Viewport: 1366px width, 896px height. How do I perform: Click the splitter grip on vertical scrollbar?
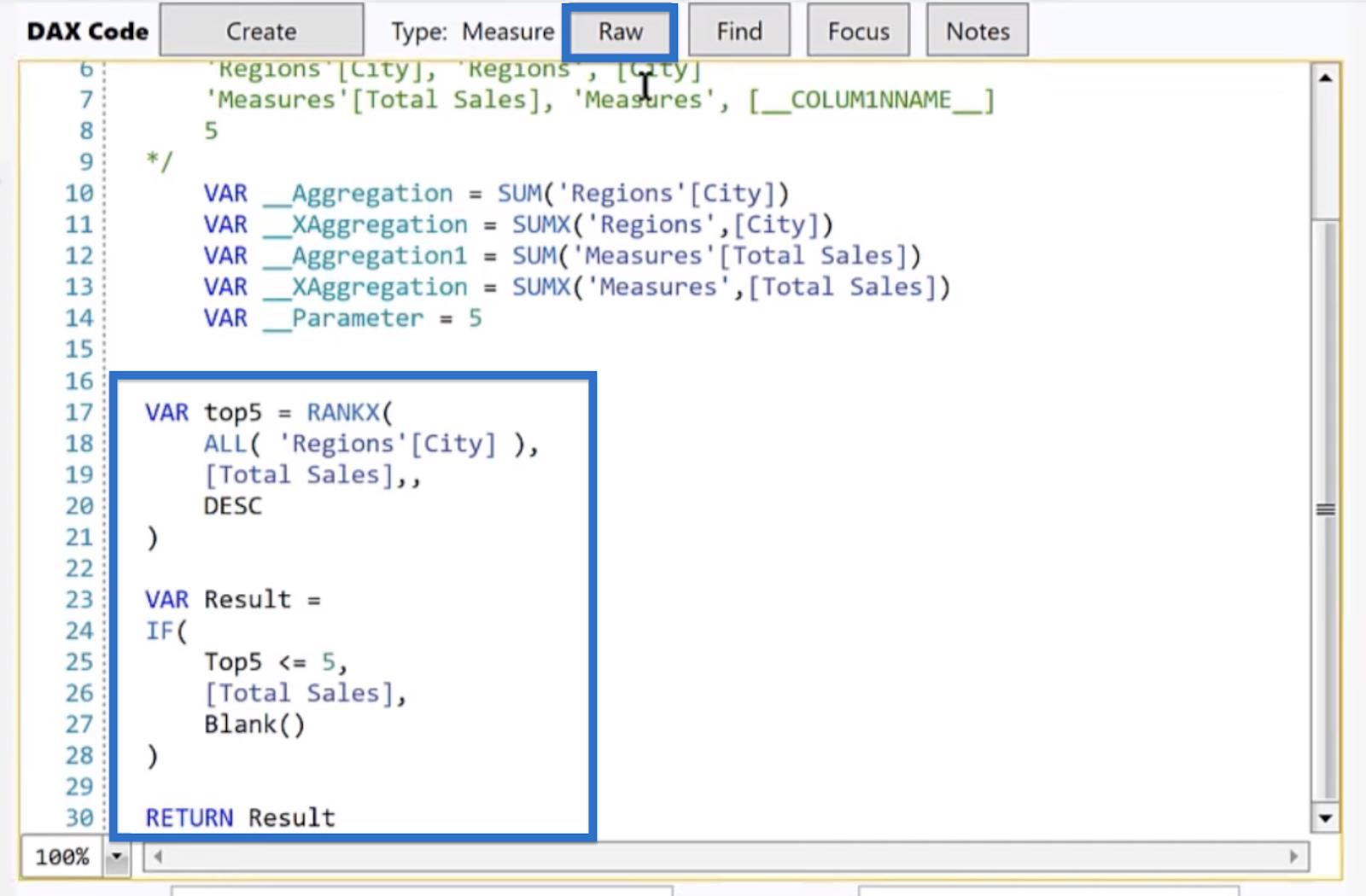[x=1325, y=509]
